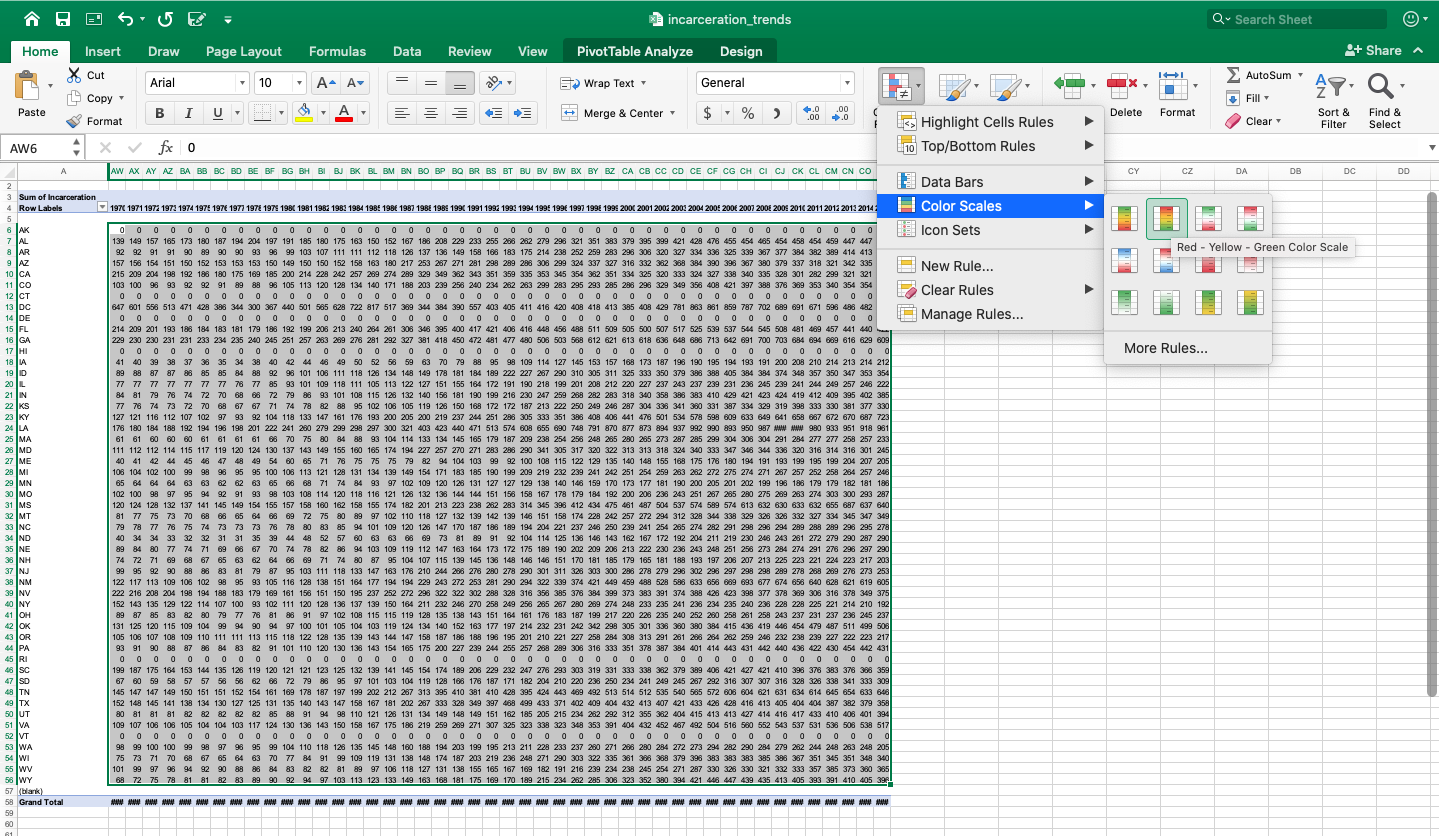Select Manage Rules menu entry
1439x836 pixels.
click(x=990, y=314)
